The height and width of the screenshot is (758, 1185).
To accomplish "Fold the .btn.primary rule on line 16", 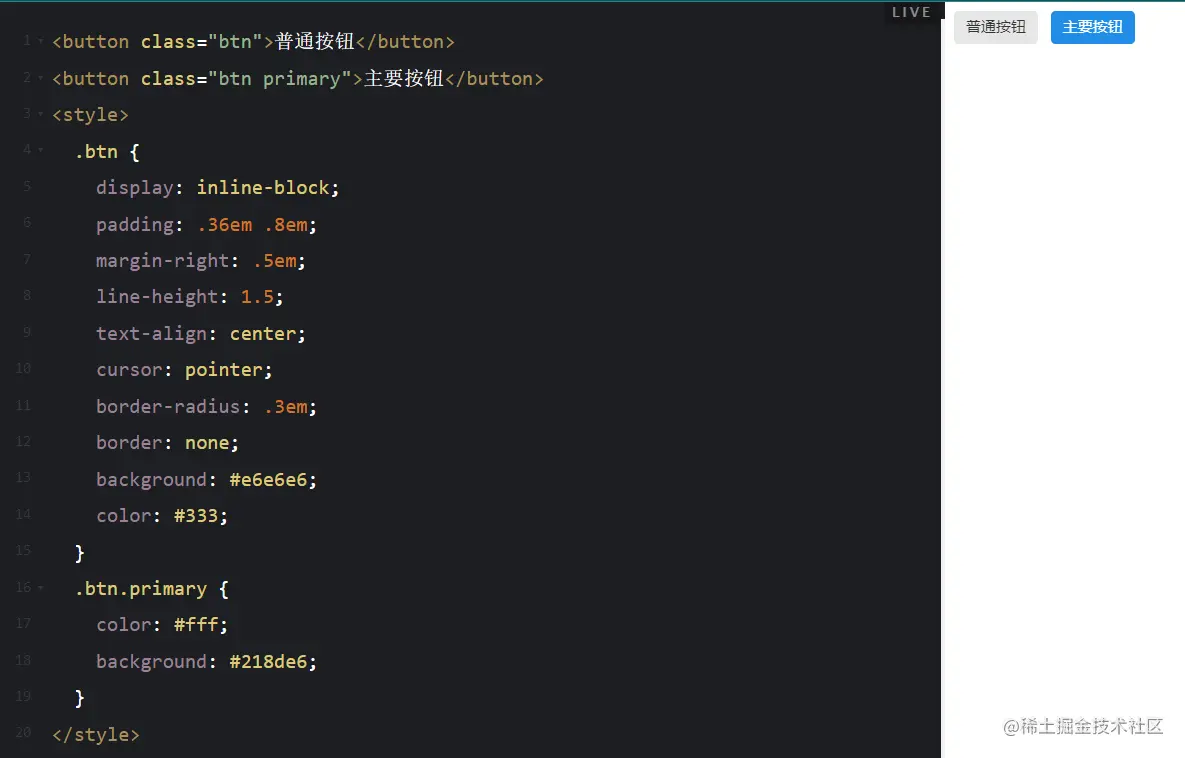I will tap(41, 587).
